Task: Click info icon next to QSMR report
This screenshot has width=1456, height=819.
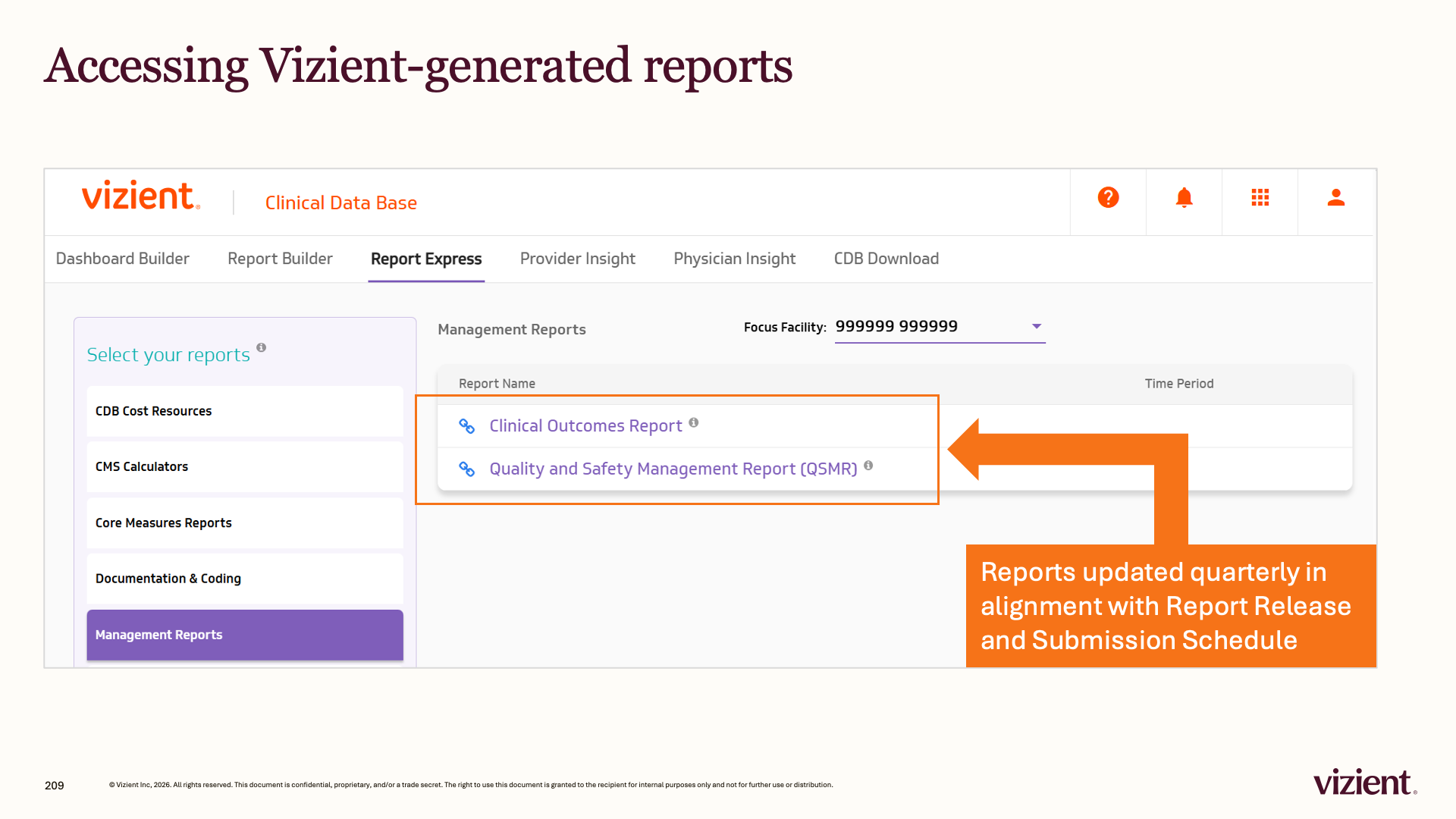Action: coord(868,466)
